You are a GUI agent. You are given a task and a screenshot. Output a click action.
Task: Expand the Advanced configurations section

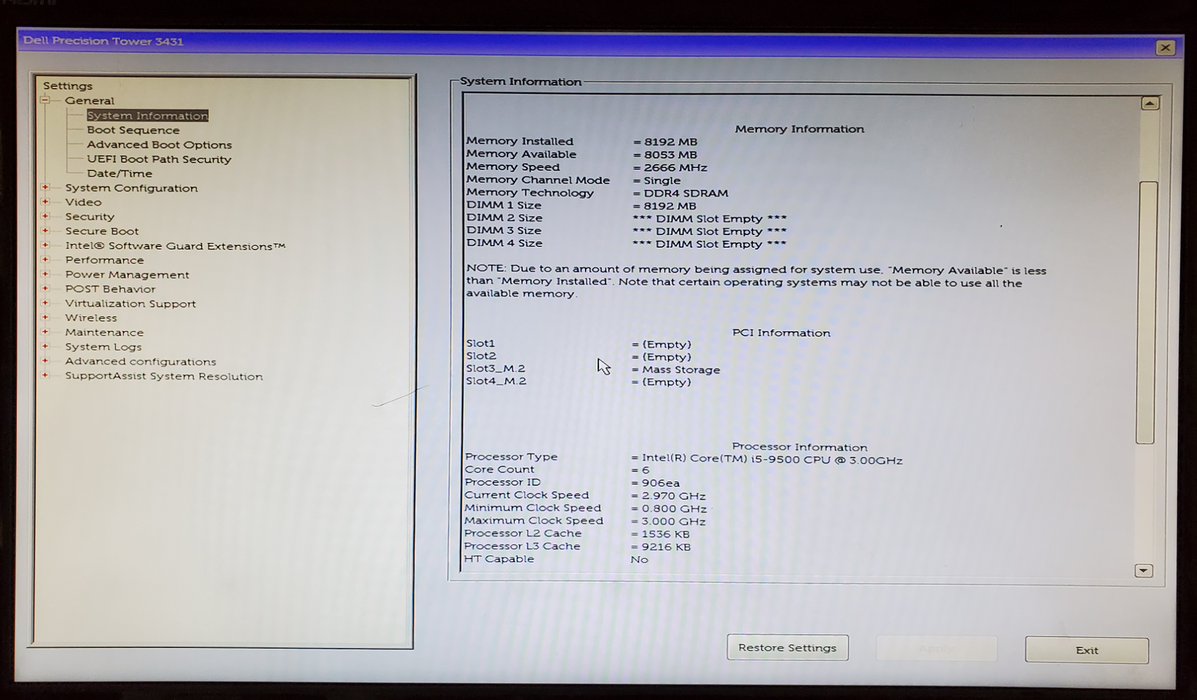pos(45,361)
